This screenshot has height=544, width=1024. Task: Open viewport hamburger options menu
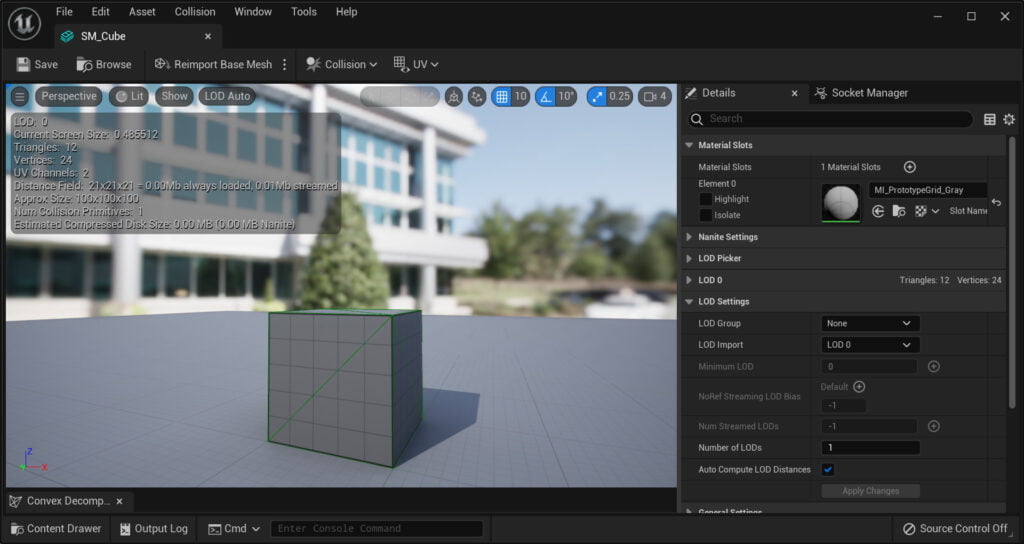pos(20,97)
